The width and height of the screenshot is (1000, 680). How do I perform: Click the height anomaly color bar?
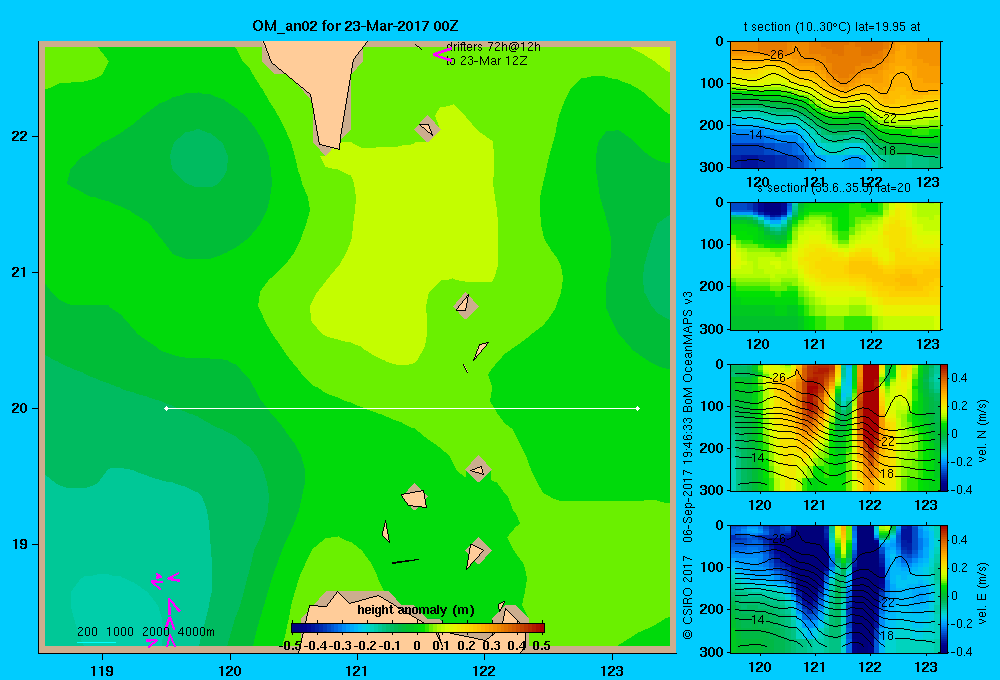(x=418, y=628)
